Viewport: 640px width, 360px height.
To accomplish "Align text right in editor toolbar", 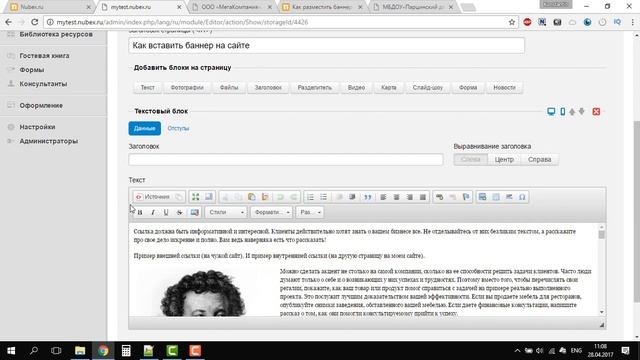I will click(x=409, y=197).
